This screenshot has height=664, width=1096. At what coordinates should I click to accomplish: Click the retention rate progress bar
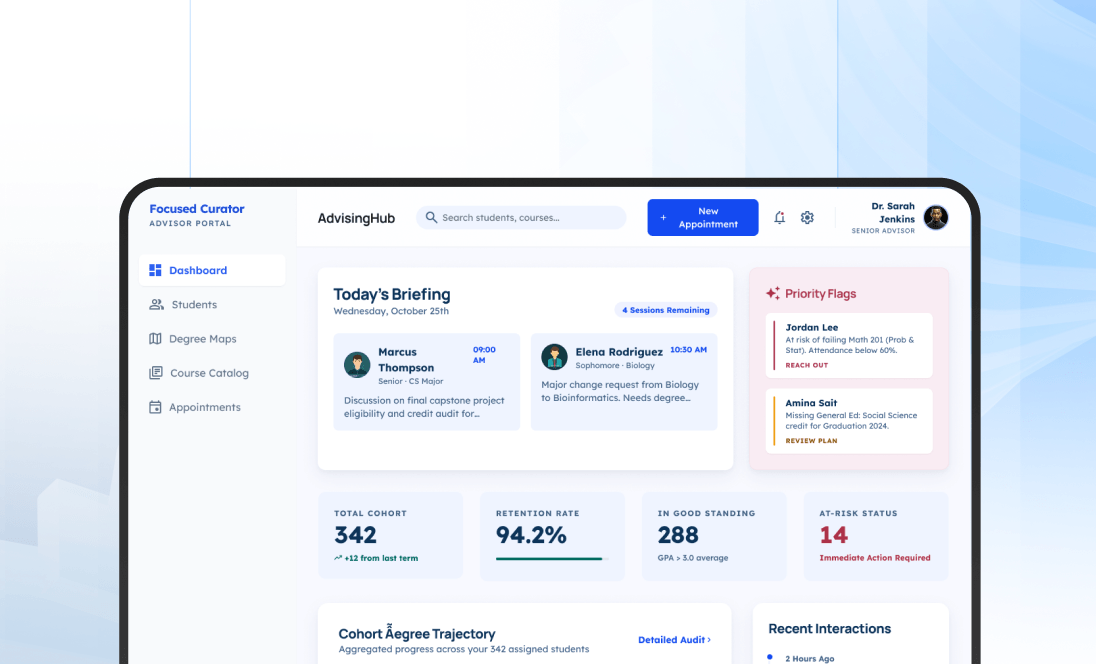click(x=552, y=559)
